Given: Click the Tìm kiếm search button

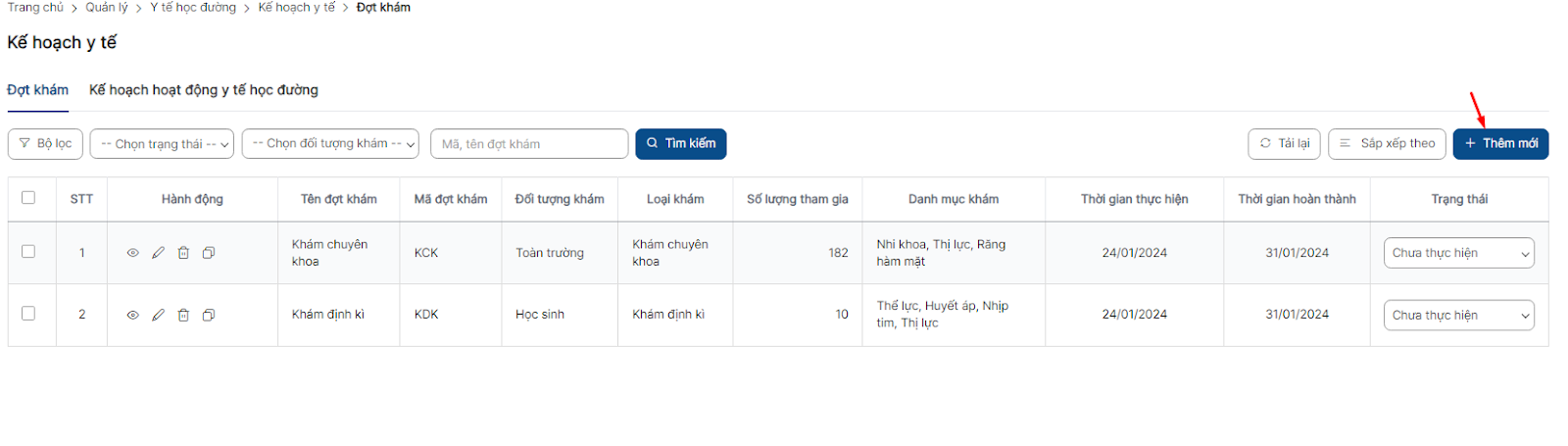Looking at the screenshot, I should 681,144.
